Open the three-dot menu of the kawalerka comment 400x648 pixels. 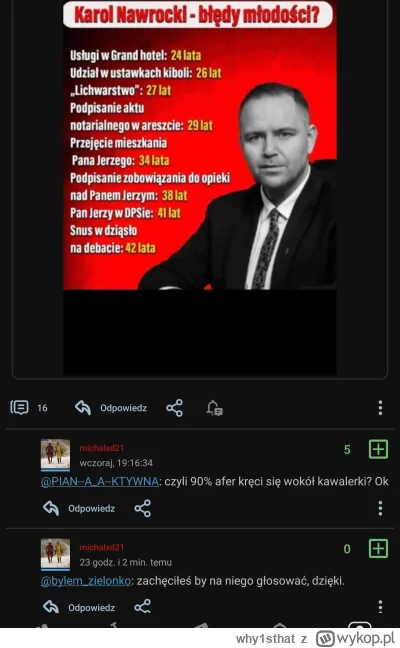pyautogui.click(x=380, y=508)
